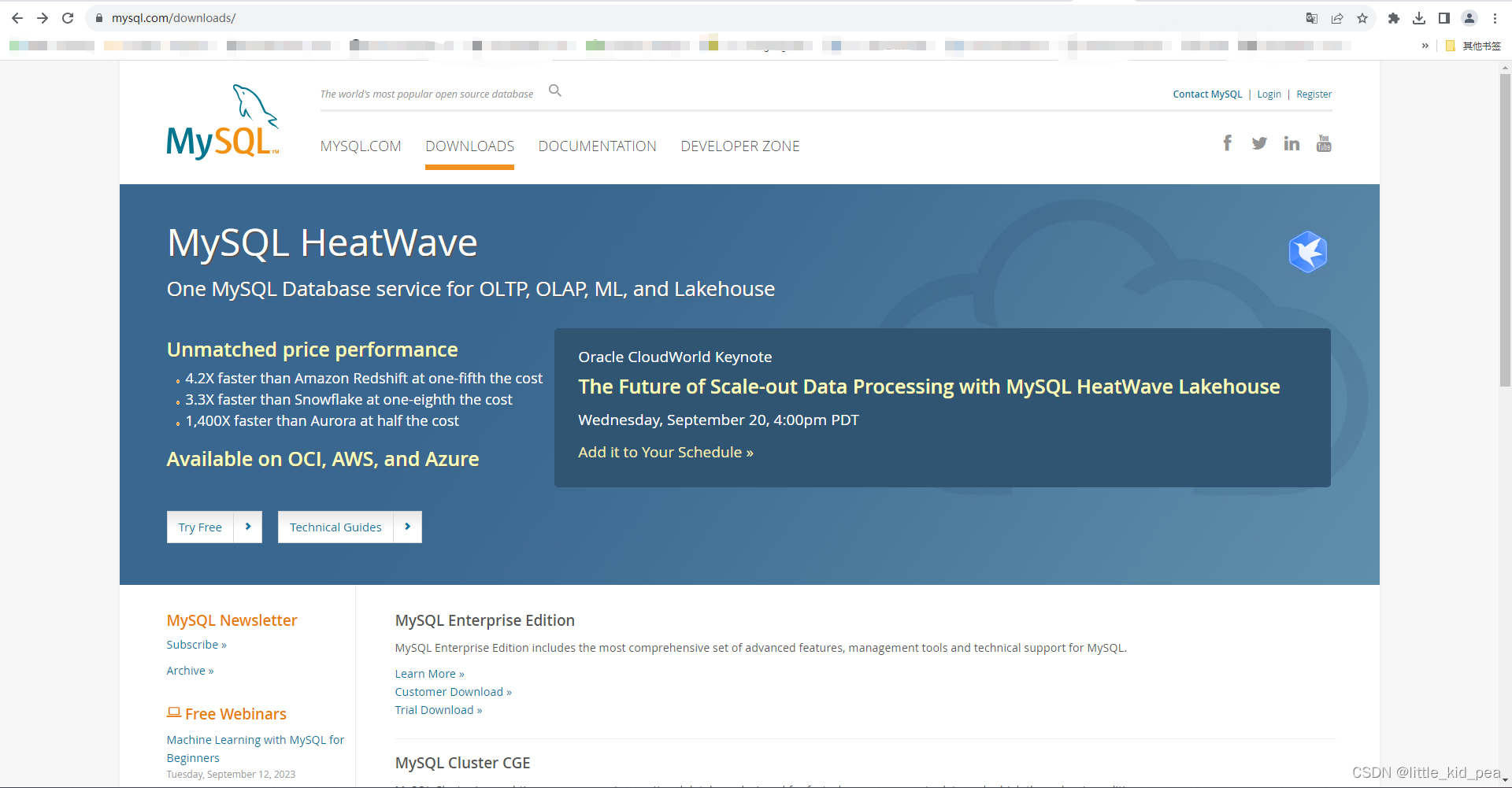The height and width of the screenshot is (788, 1512).
Task: Toggle the browser side panel icon
Action: click(1444, 18)
